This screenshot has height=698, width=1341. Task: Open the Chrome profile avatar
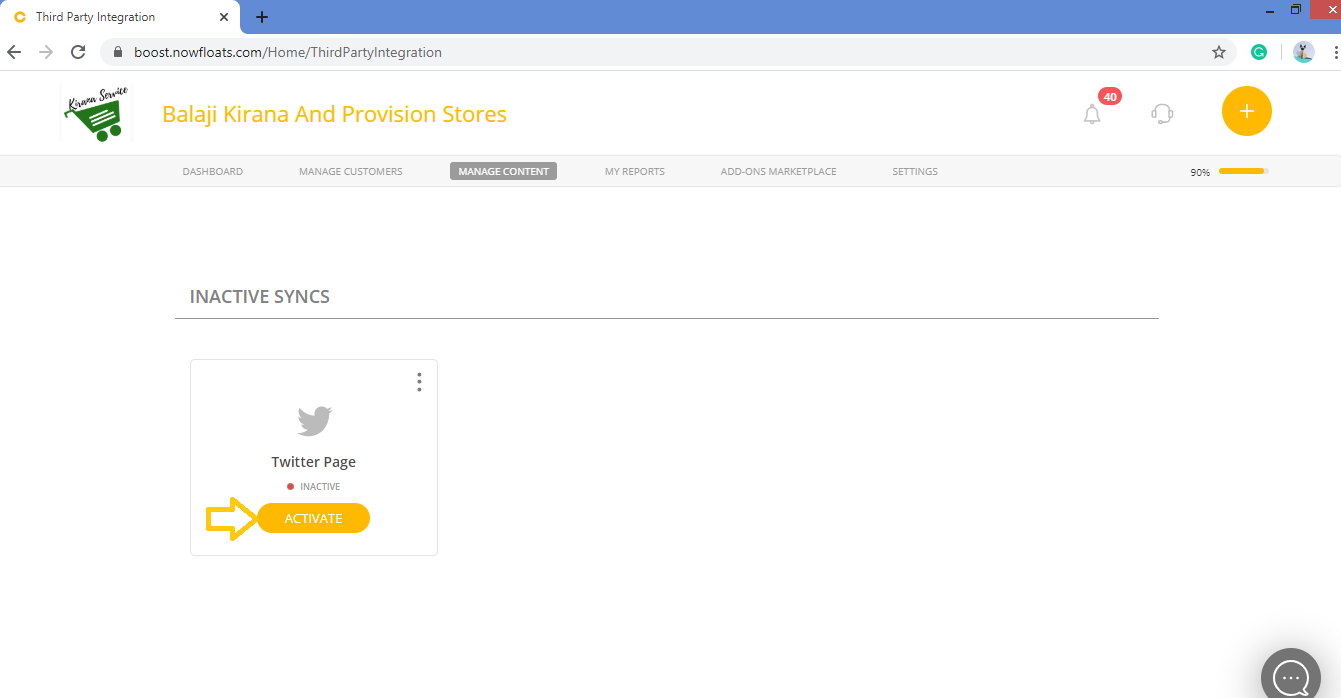click(x=1303, y=52)
